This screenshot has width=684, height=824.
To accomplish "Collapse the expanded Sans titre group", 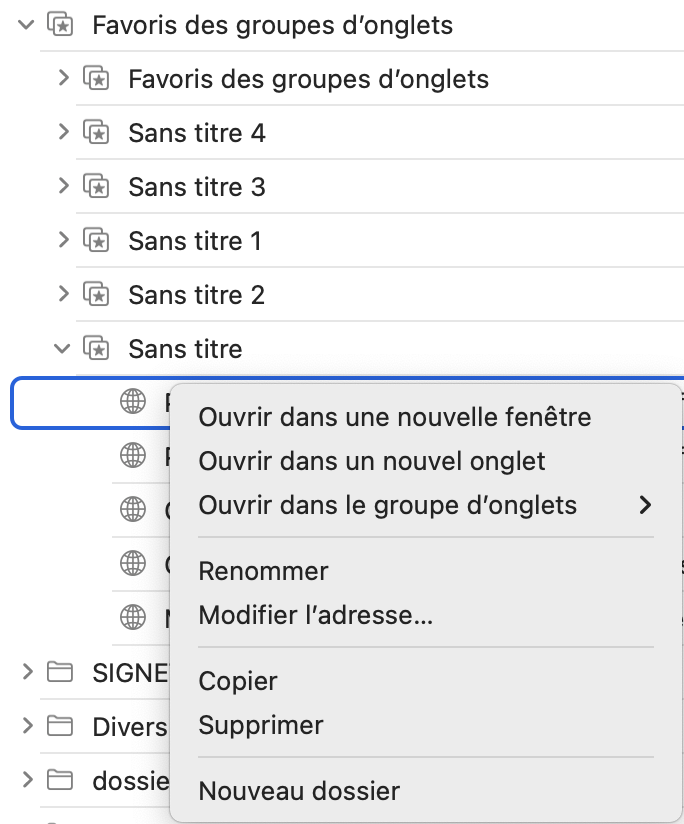I will [x=63, y=349].
